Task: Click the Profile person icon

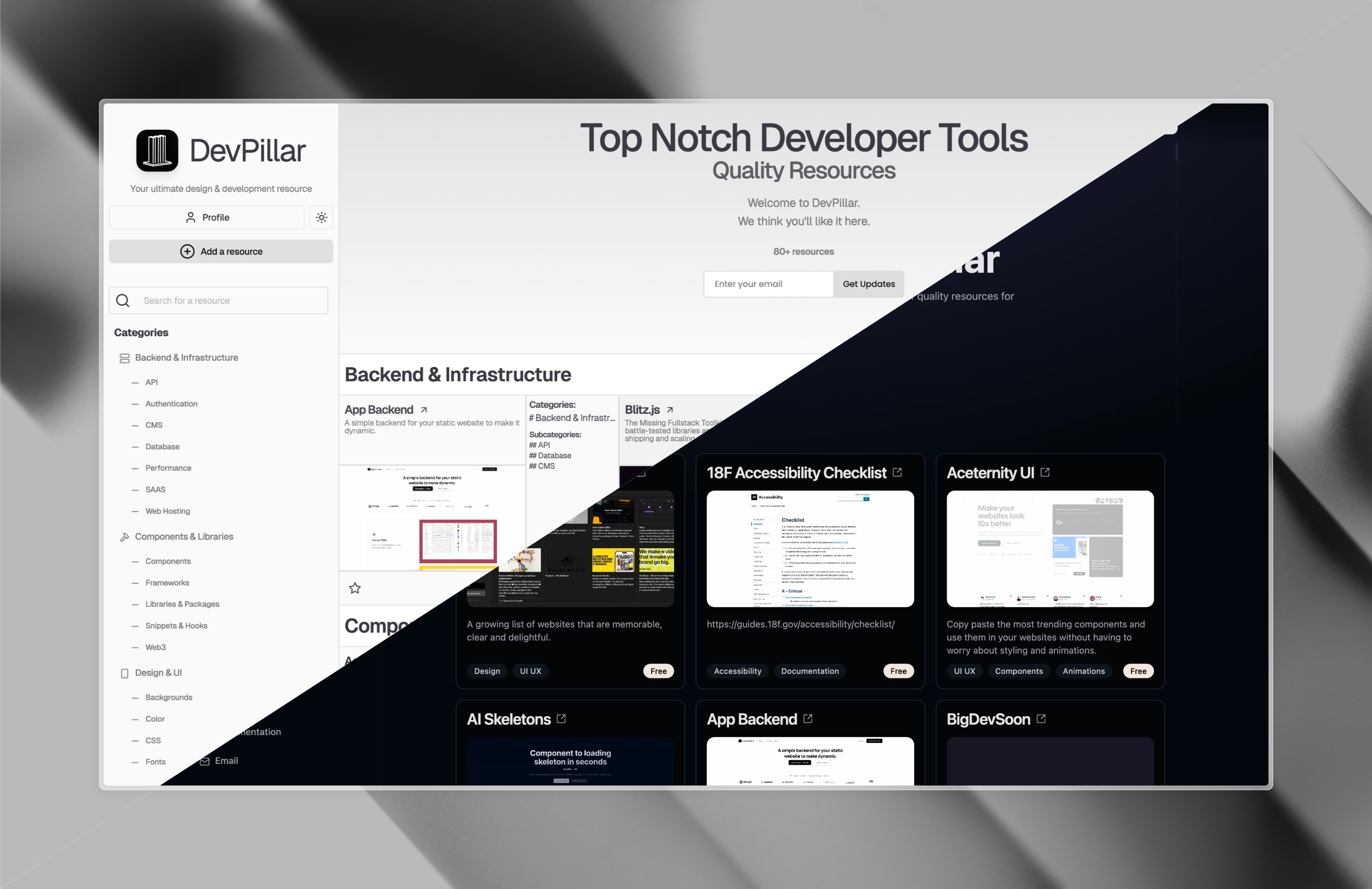Action: pos(190,217)
